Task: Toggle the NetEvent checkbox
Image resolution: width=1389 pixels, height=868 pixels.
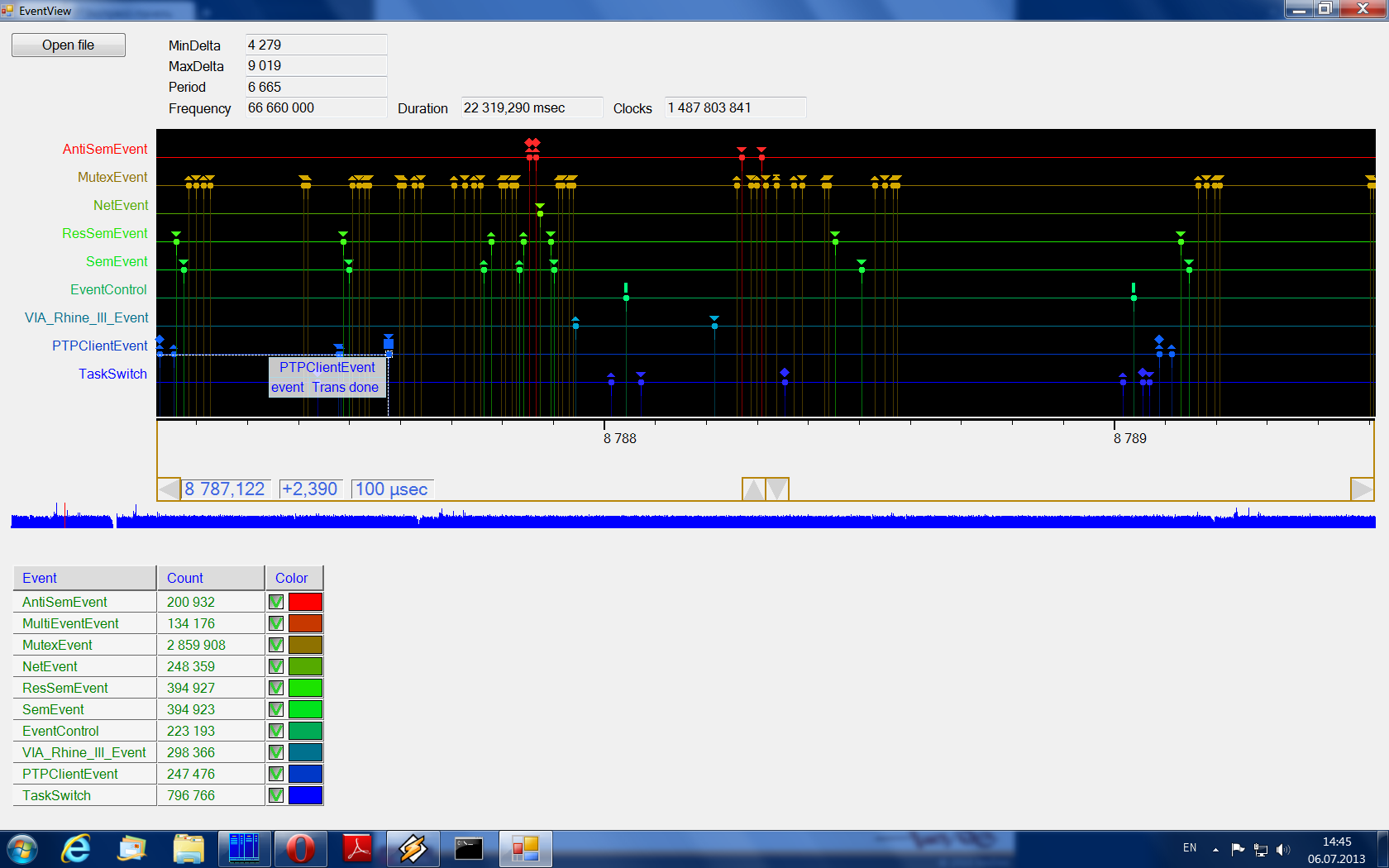Action: (276, 666)
